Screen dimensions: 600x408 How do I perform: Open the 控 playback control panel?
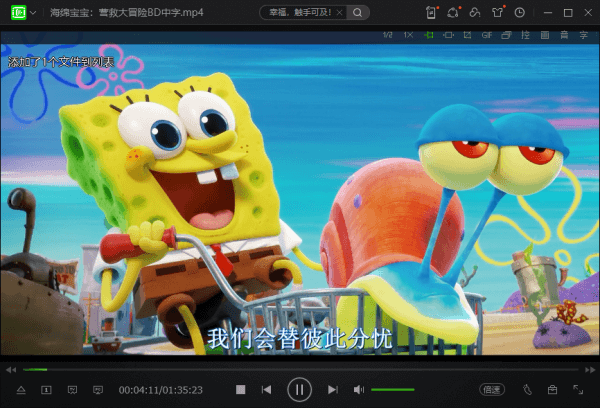525,35
